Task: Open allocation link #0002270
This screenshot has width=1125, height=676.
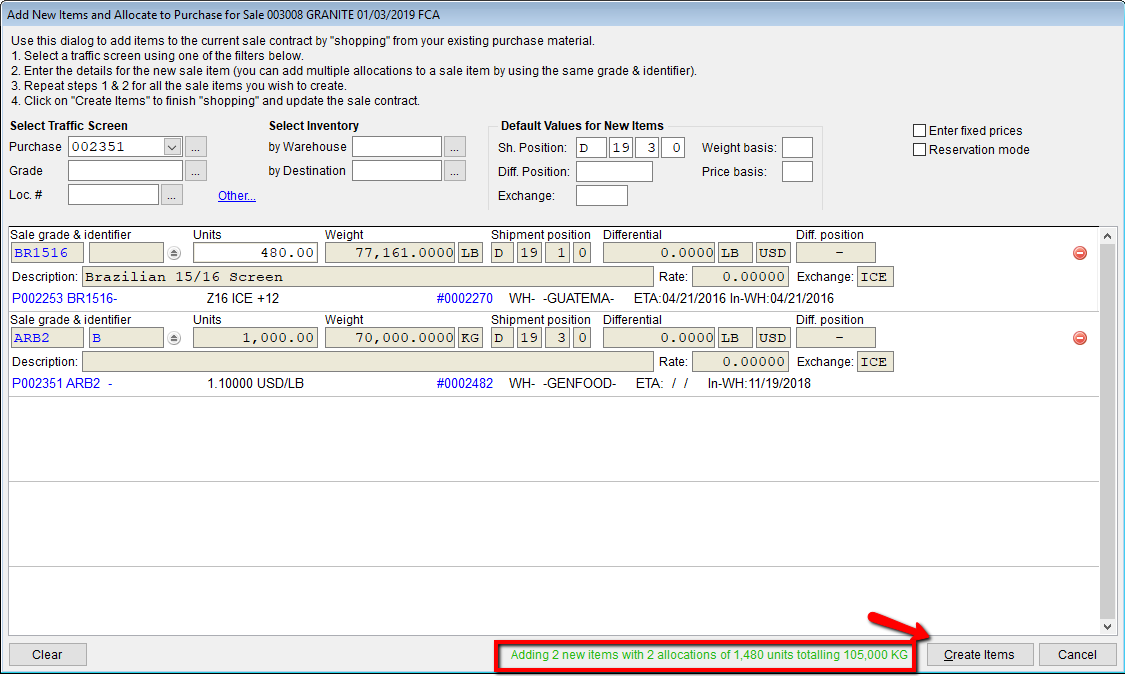Action: tap(465, 299)
